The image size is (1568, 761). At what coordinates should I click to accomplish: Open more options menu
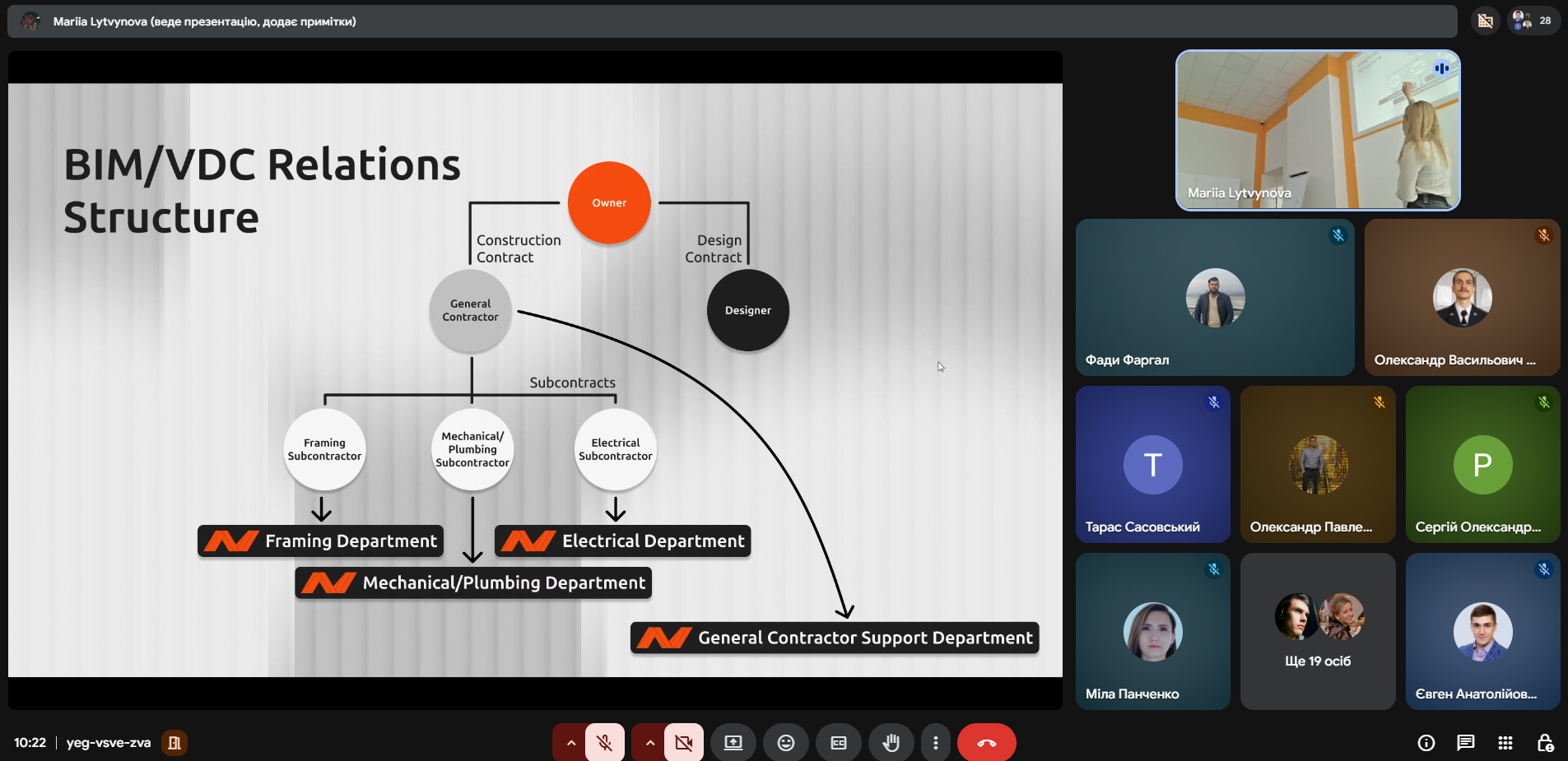pyautogui.click(x=936, y=743)
